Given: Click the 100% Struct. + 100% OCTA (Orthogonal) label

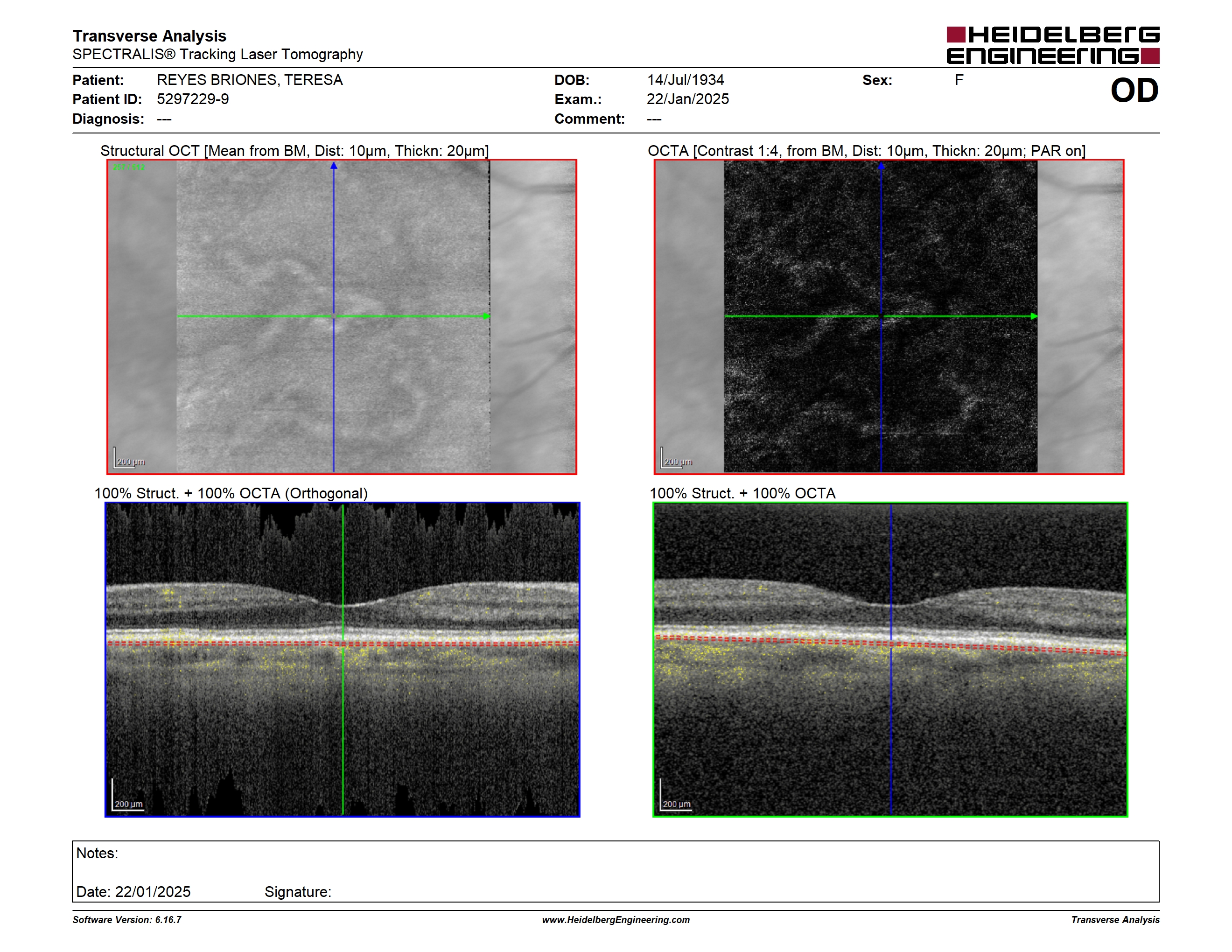Looking at the screenshot, I should (231, 493).
